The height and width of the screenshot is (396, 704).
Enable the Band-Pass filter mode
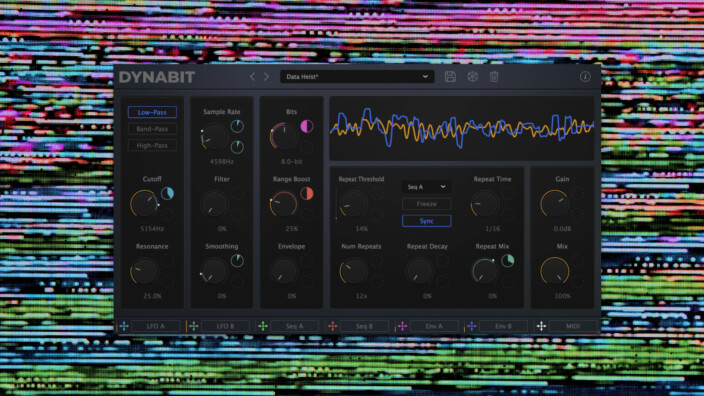coord(152,129)
